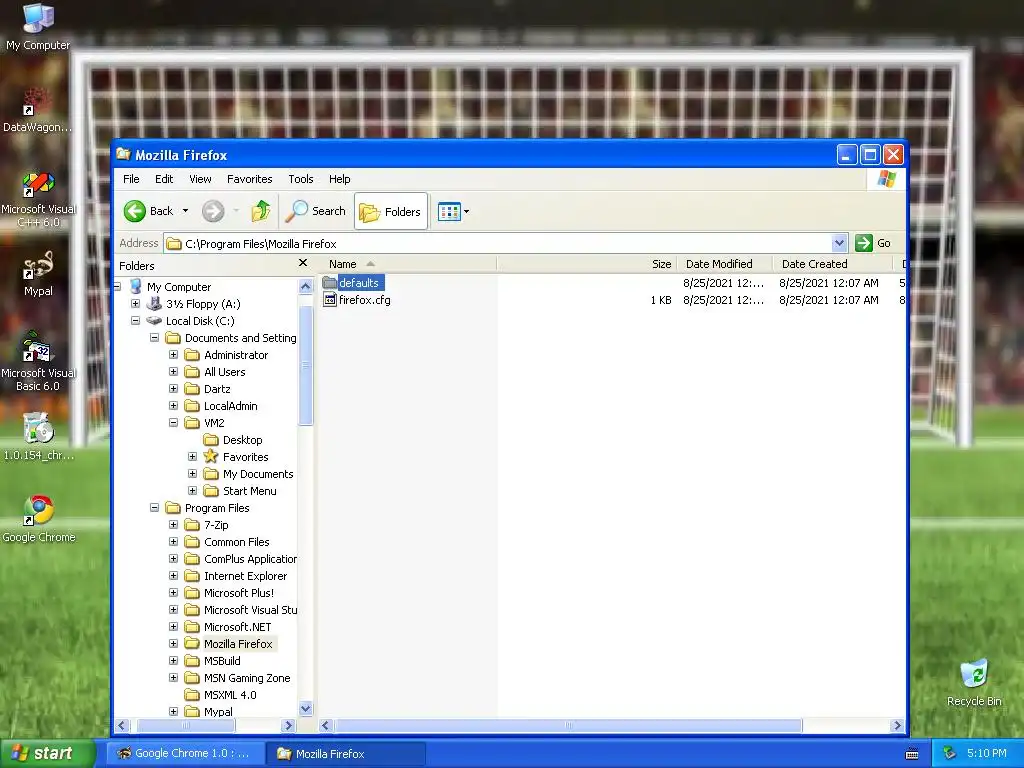Click Windows logo in the menu bar corner
The height and width of the screenshot is (768, 1024).
pos(886,179)
